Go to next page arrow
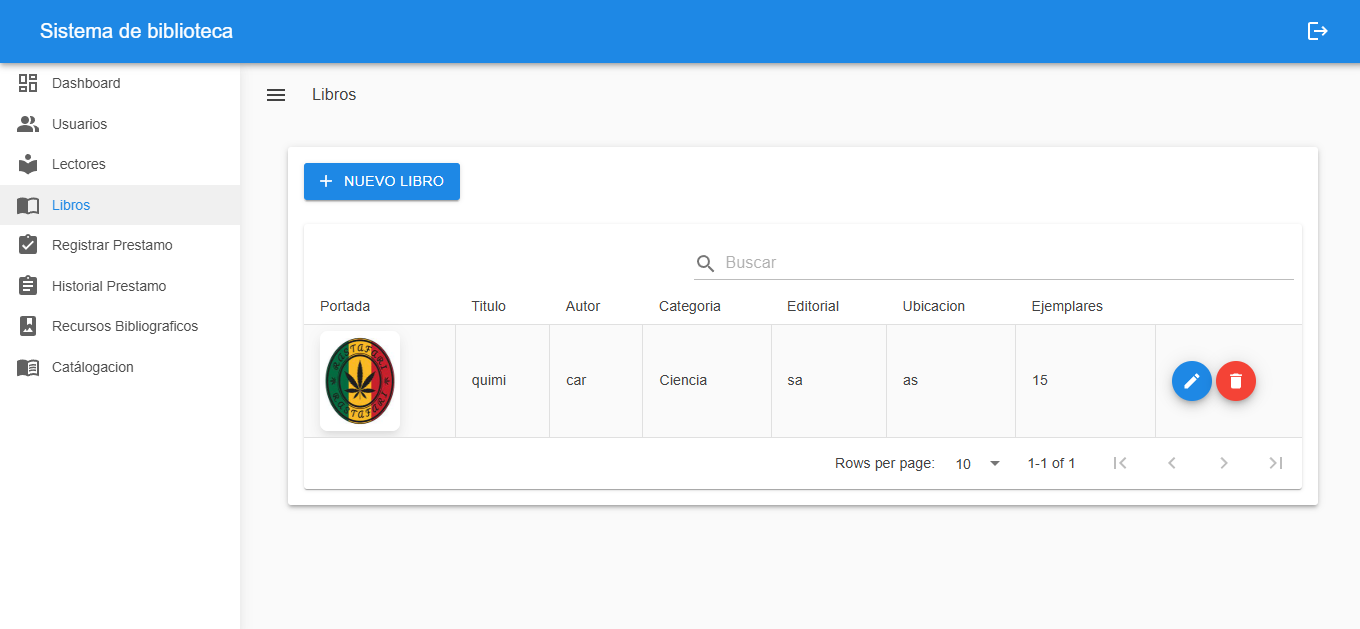The height and width of the screenshot is (629, 1360). pos(1223,463)
